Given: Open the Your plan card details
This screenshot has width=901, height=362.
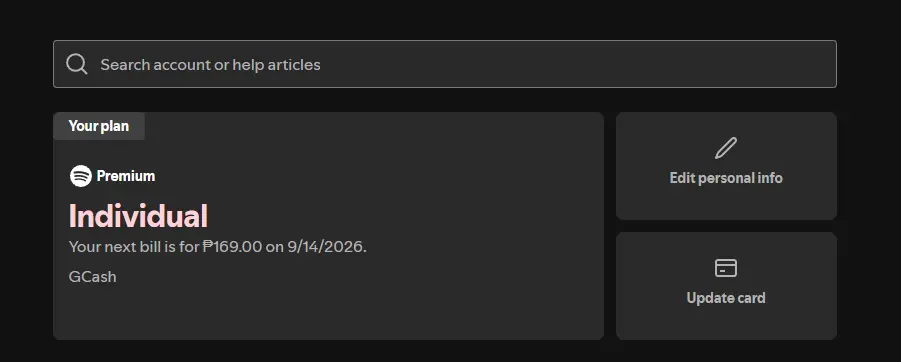Looking at the screenshot, I should point(329,226).
